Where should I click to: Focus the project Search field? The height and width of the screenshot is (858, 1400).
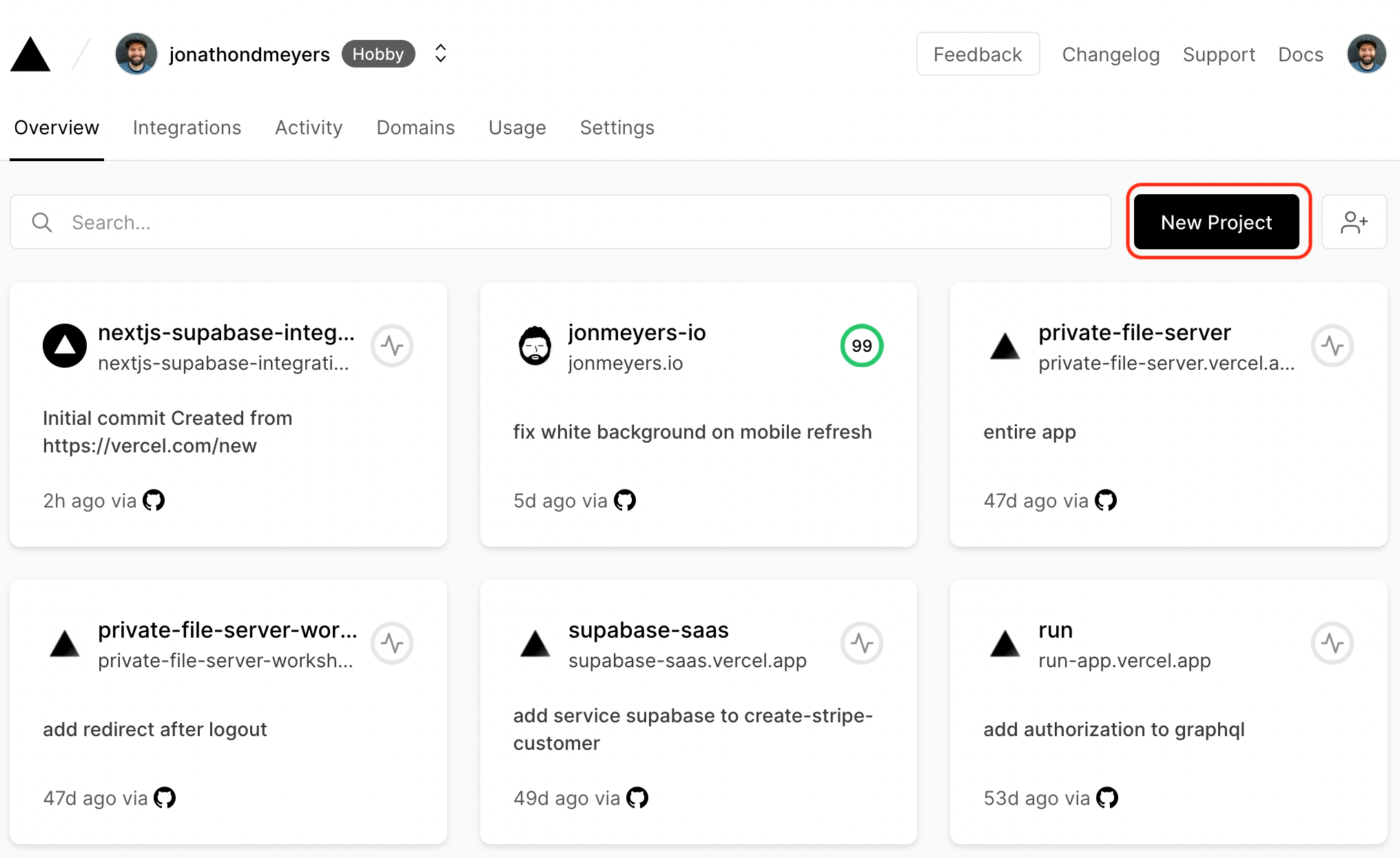(x=561, y=222)
